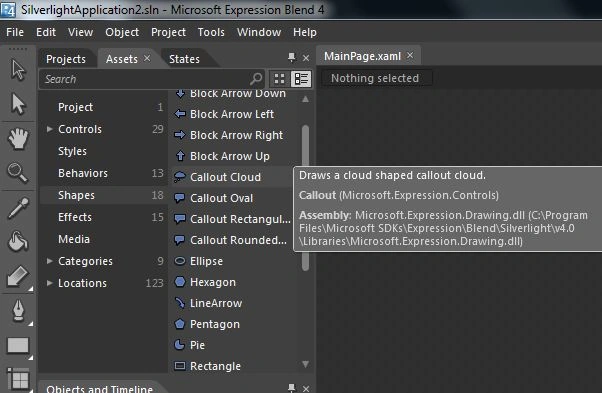Switch to the States tab
Image resolution: width=602 pixels, height=393 pixels.
[x=184, y=59]
